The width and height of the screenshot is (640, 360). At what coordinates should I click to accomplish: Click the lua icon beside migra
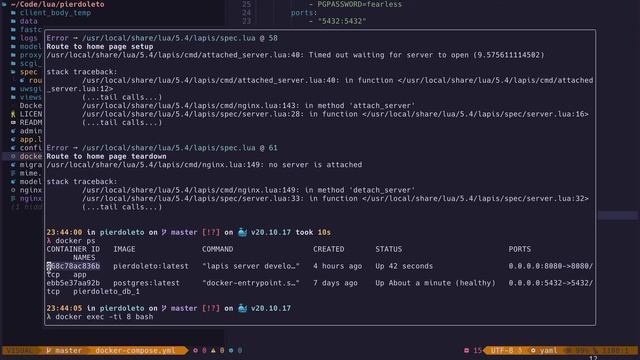click(x=13, y=165)
